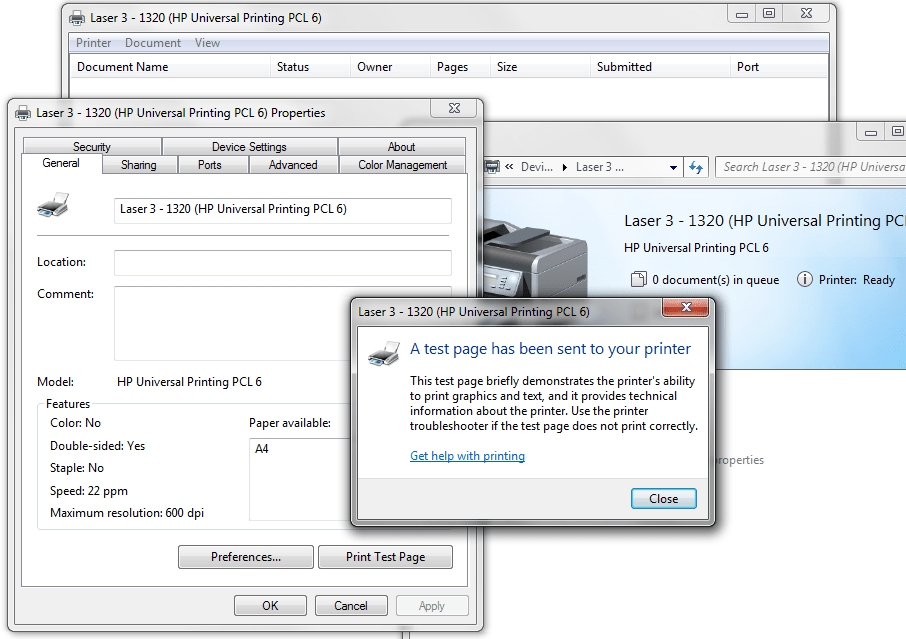Sort queue by Pages column header
Image resolution: width=906 pixels, height=639 pixels.
(460, 66)
